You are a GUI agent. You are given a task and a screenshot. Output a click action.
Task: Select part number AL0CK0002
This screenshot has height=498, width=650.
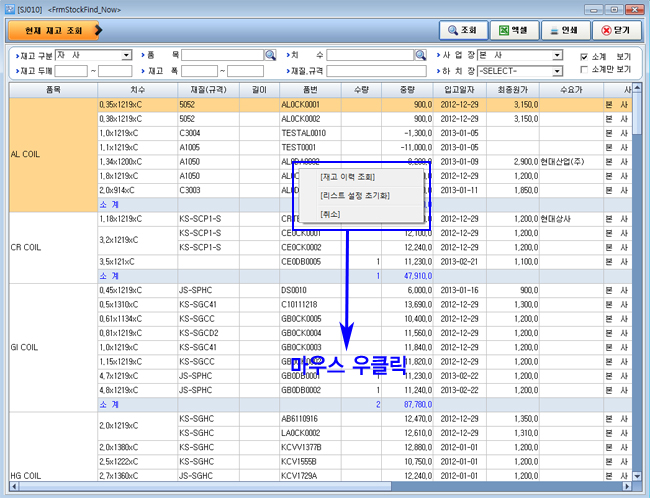310,119
